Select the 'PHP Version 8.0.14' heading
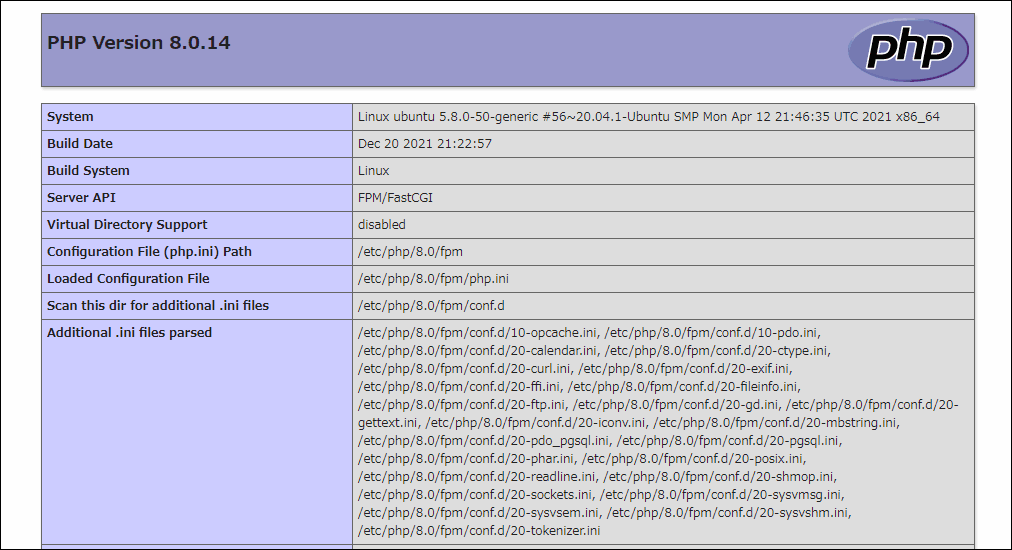Image resolution: width=1012 pixels, height=550 pixels. tap(138, 43)
